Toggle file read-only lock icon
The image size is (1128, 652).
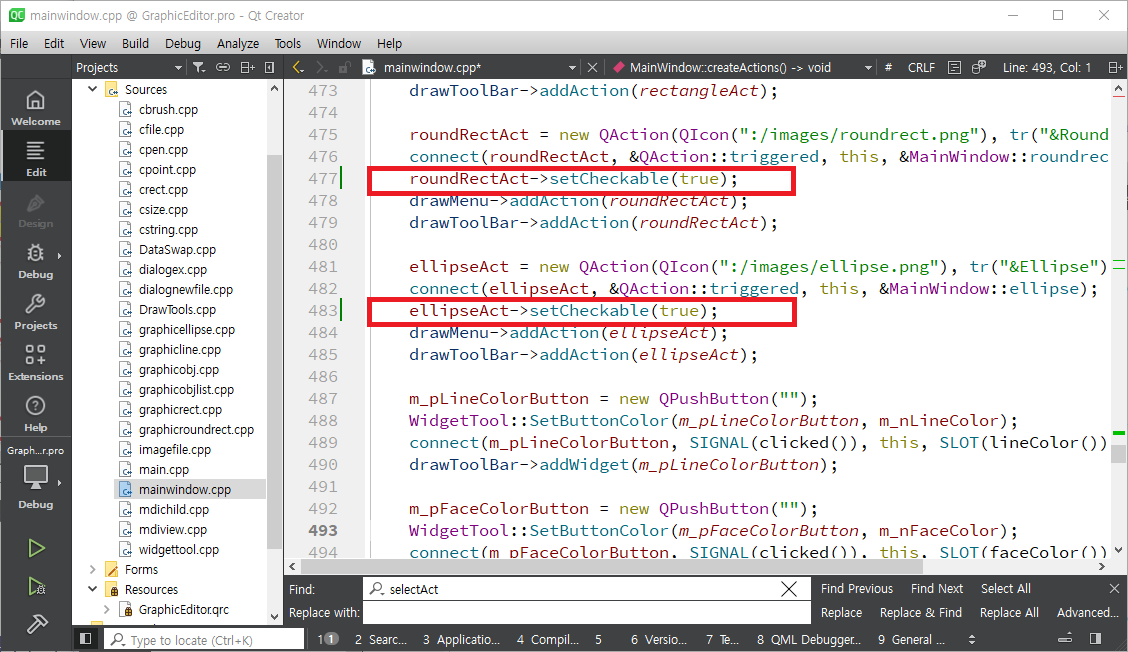click(x=345, y=68)
